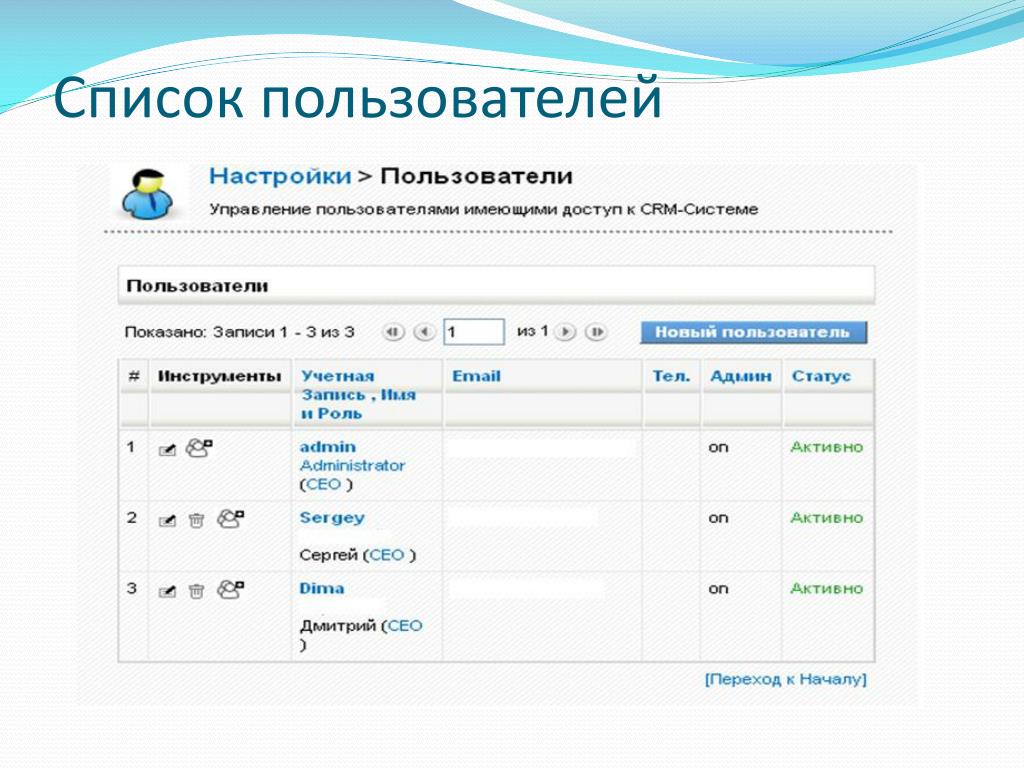Open the group icon in Dima row

point(230,589)
